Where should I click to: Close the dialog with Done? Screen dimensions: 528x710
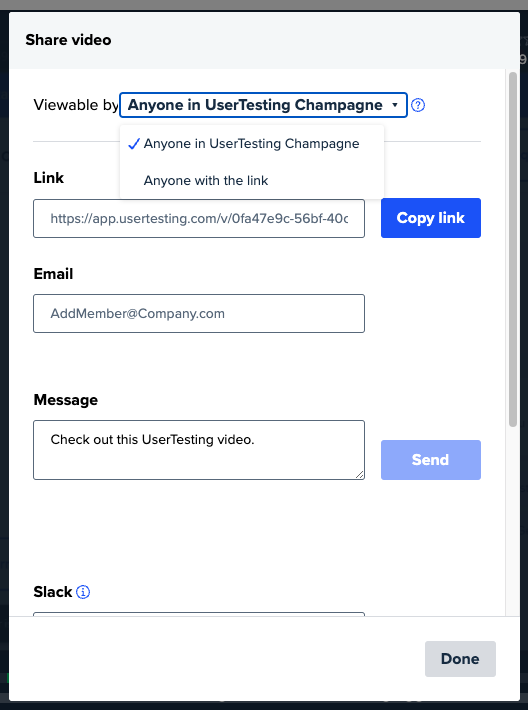[460, 659]
